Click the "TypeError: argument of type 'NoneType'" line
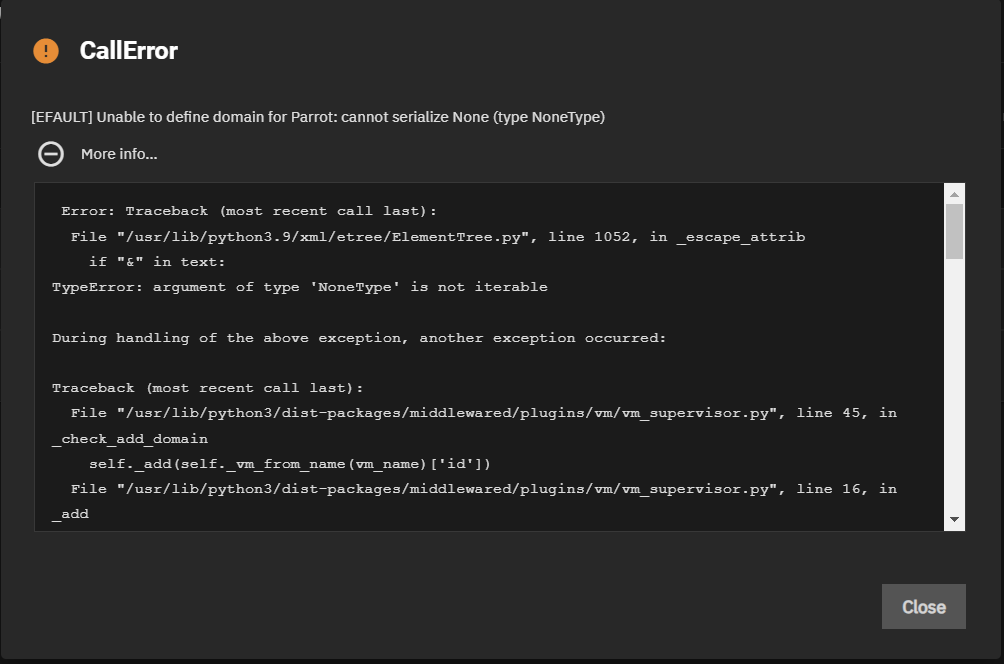This screenshot has width=1004, height=664. point(300,287)
